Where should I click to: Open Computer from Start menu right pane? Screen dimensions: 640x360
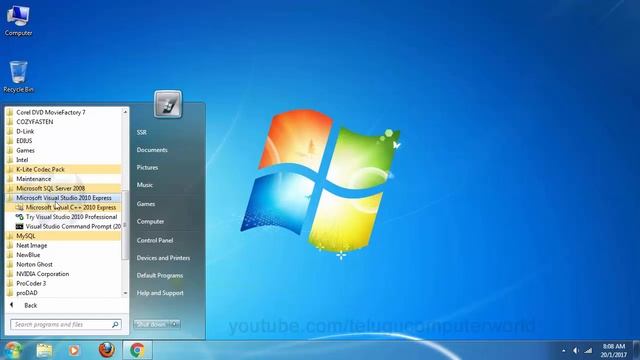pos(150,221)
